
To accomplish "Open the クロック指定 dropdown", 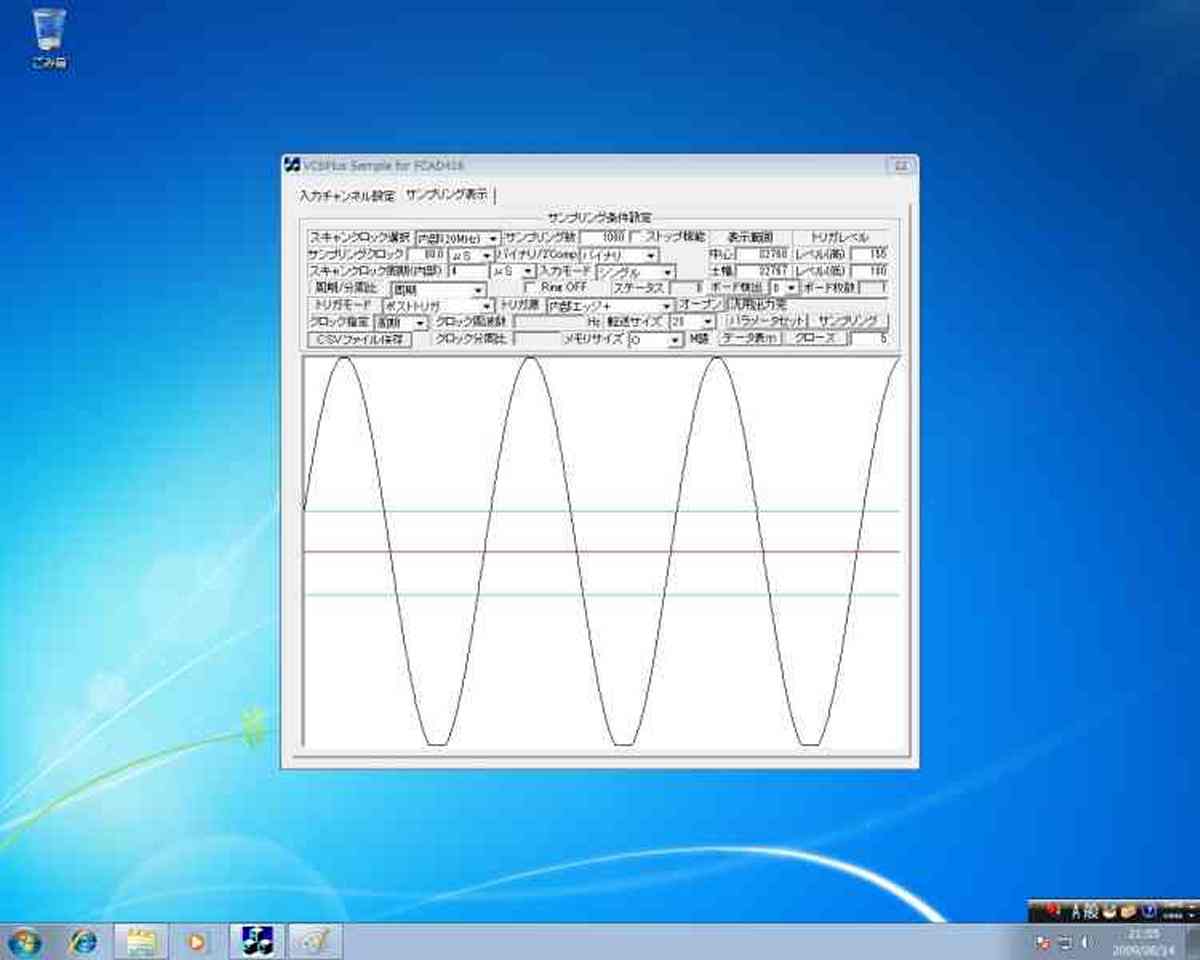I will 400,323.
